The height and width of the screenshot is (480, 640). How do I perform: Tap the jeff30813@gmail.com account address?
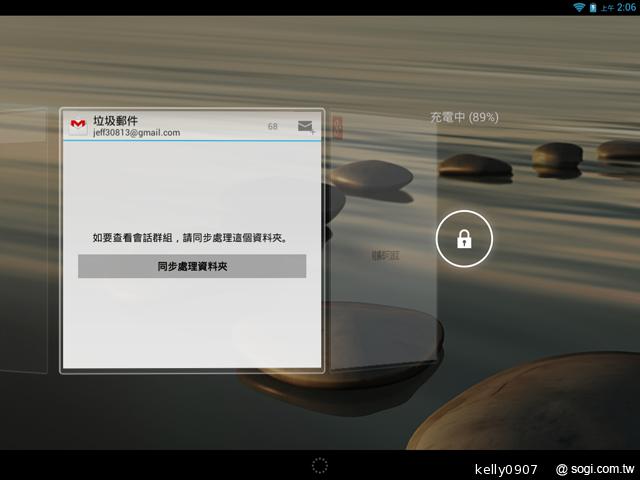(136, 133)
